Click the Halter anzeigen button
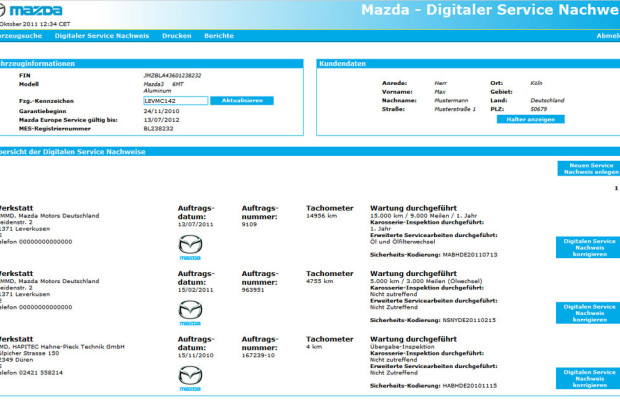This screenshot has height=400, width=620. click(530, 119)
